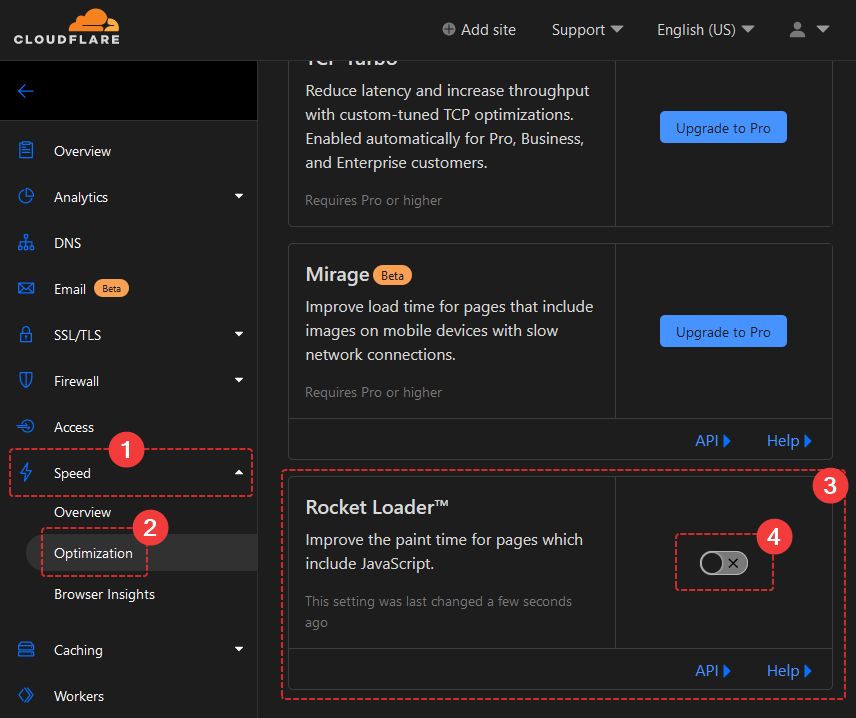Open the API link in Rocket Loader card
The width and height of the screenshot is (856, 718).
pos(712,670)
